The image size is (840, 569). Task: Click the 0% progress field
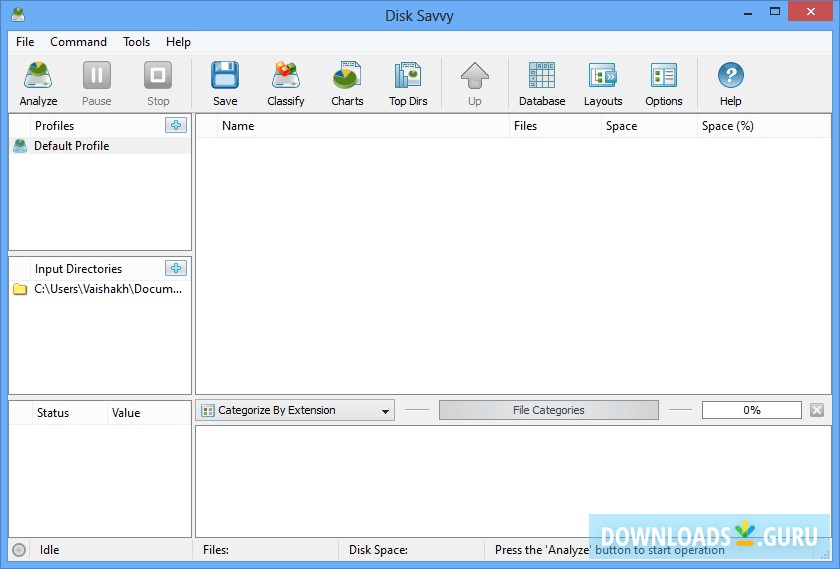[752, 410]
